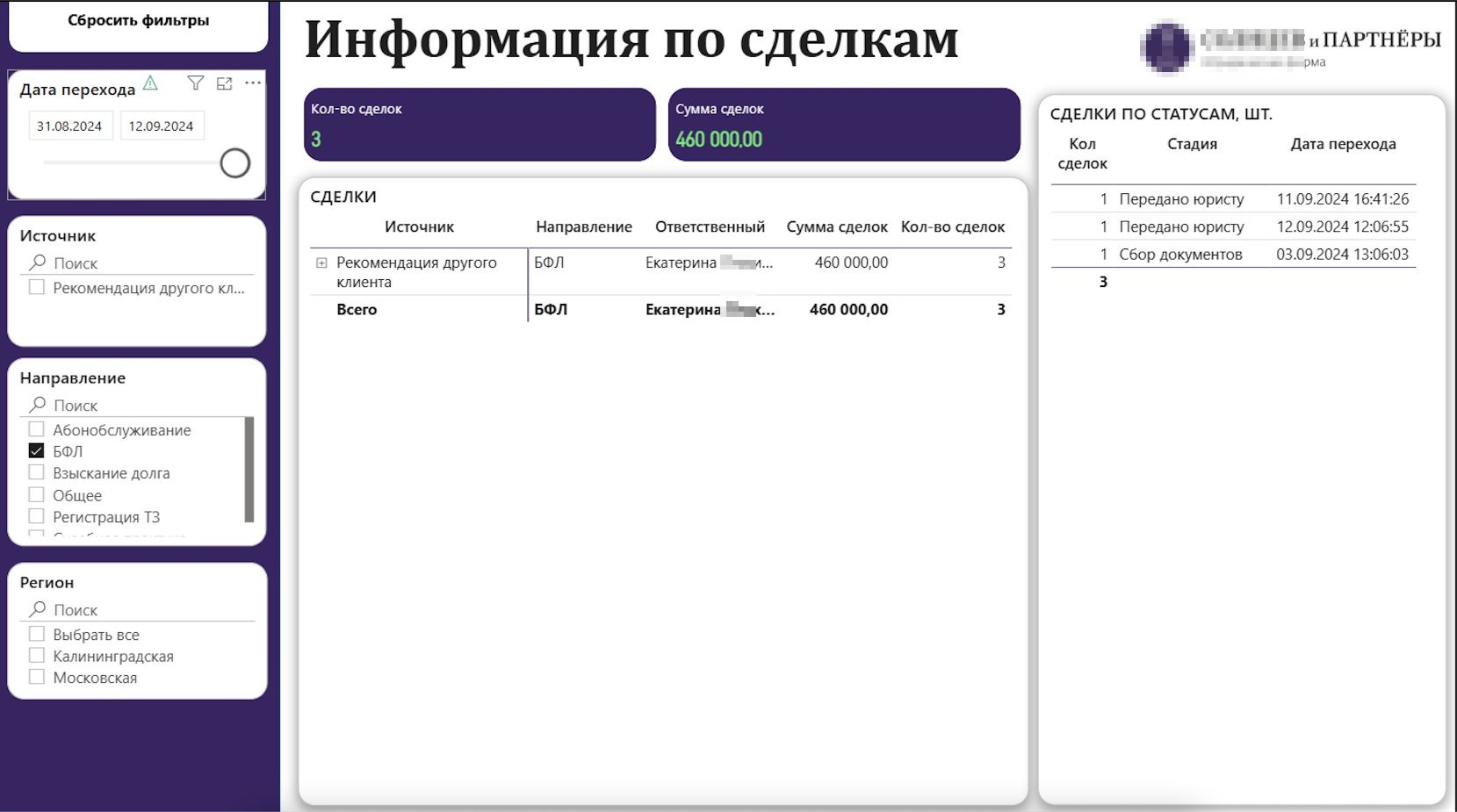Click Дата перехода column header in status table
Screen dimensions: 1457x812
tap(1342, 144)
